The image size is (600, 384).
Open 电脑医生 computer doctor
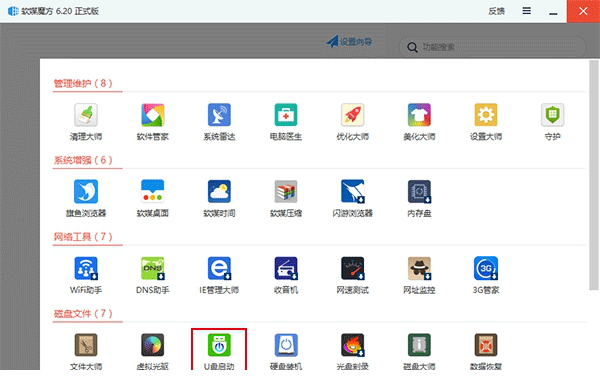pos(285,122)
